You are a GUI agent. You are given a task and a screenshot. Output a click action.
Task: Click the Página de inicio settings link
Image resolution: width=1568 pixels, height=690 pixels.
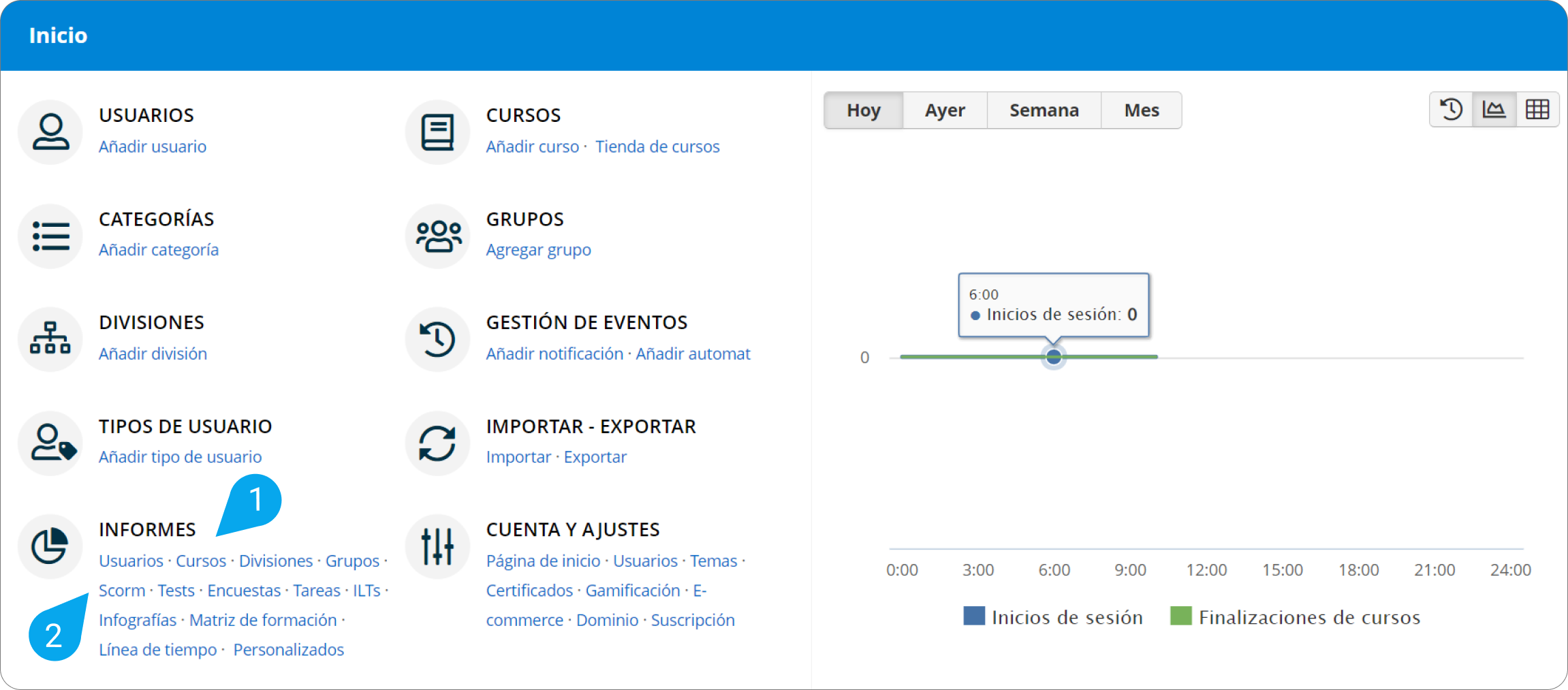(x=544, y=561)
